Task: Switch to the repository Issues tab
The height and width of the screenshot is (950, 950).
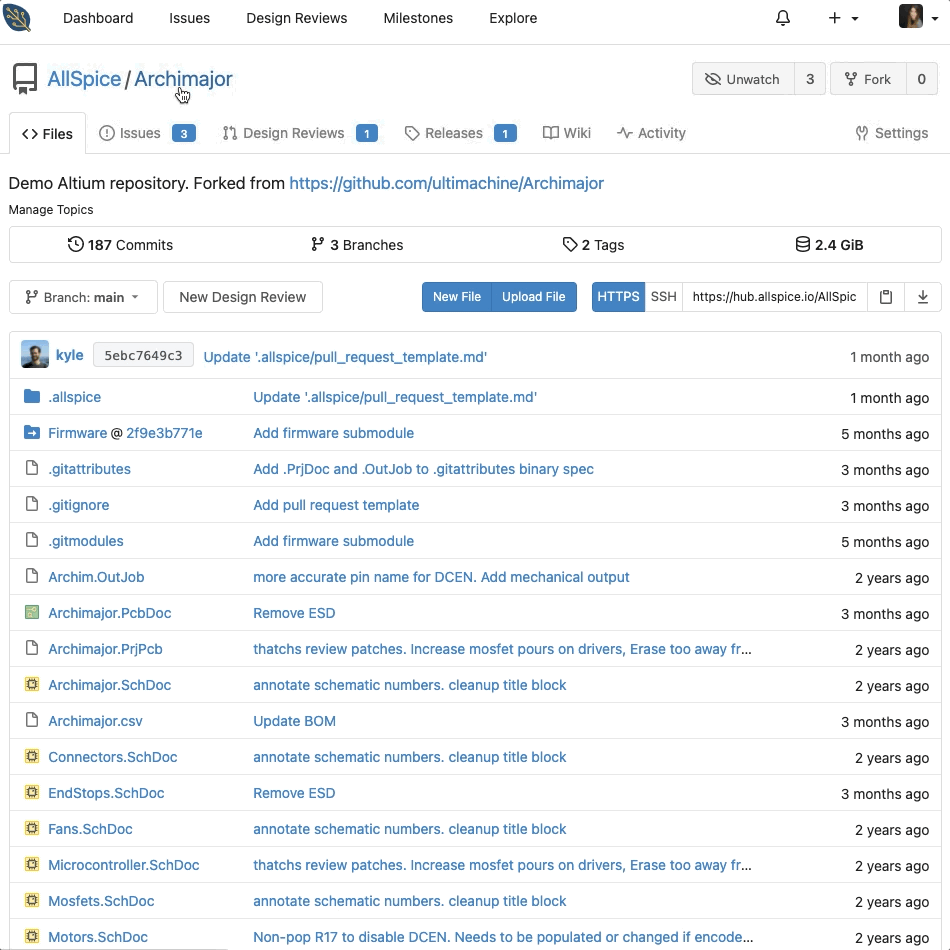Action: [147, 133]
